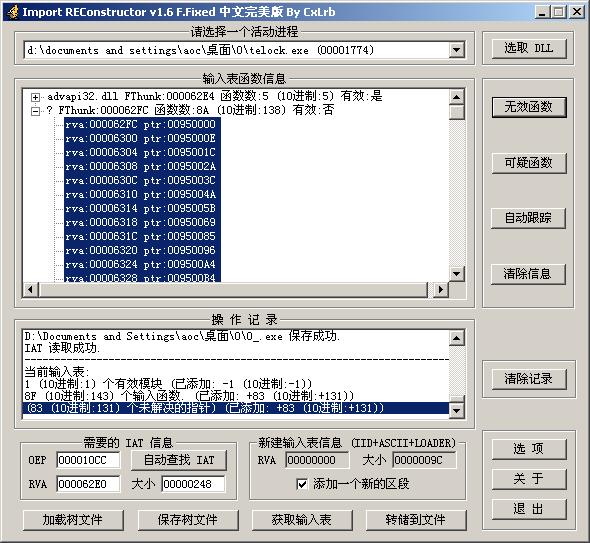Viewport: 590px width, 543px height.
Task: Select log line '8F (10进制:143) 个输入函数'
Action: (189, 396)
